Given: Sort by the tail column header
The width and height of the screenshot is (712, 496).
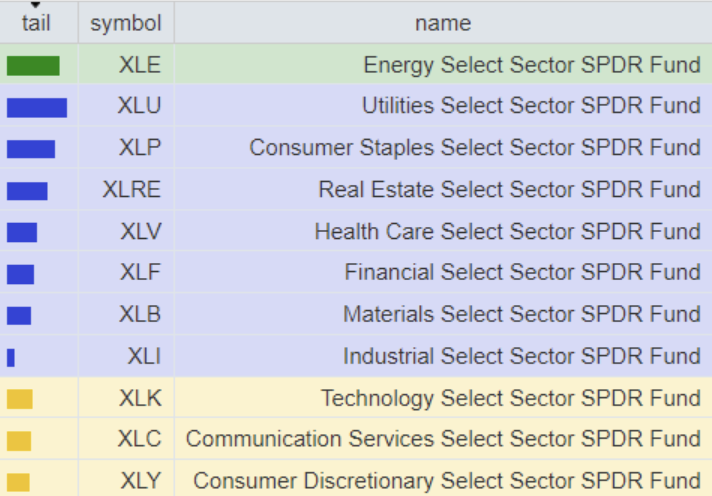Looking at the screenshot, I should click(36, 22).
